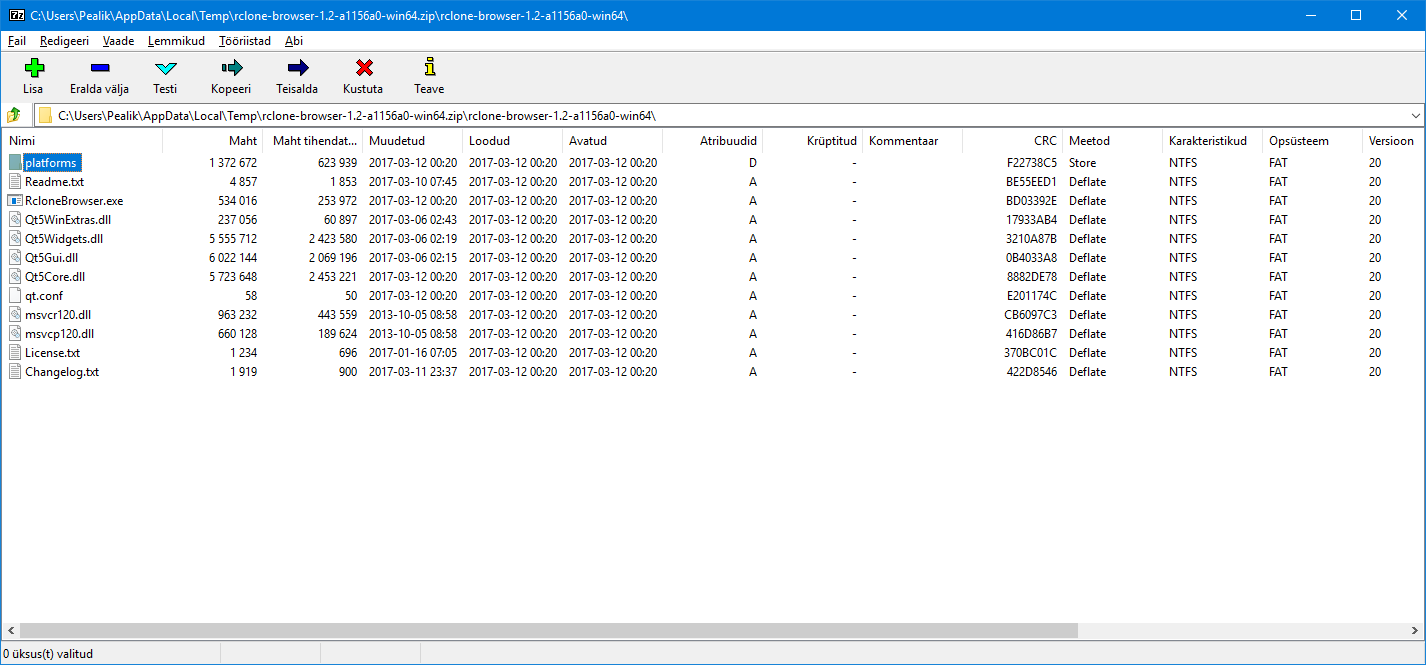Select the Qt5Widgets.dll file name
Viewport: 1426px width, 665px height.
tap(64, 238)
